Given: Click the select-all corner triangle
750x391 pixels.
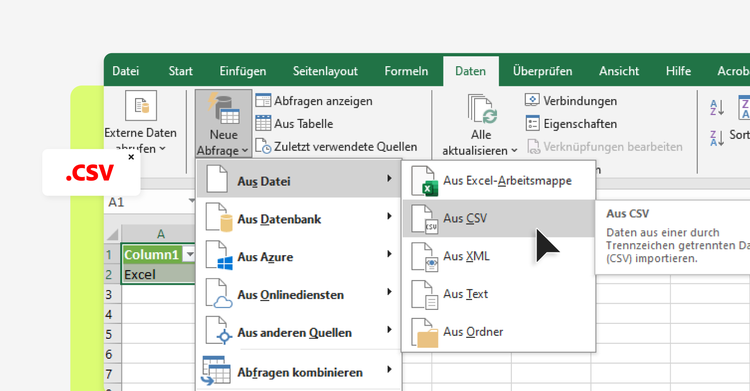Looking at the screenshot, I should coord(113,235).
